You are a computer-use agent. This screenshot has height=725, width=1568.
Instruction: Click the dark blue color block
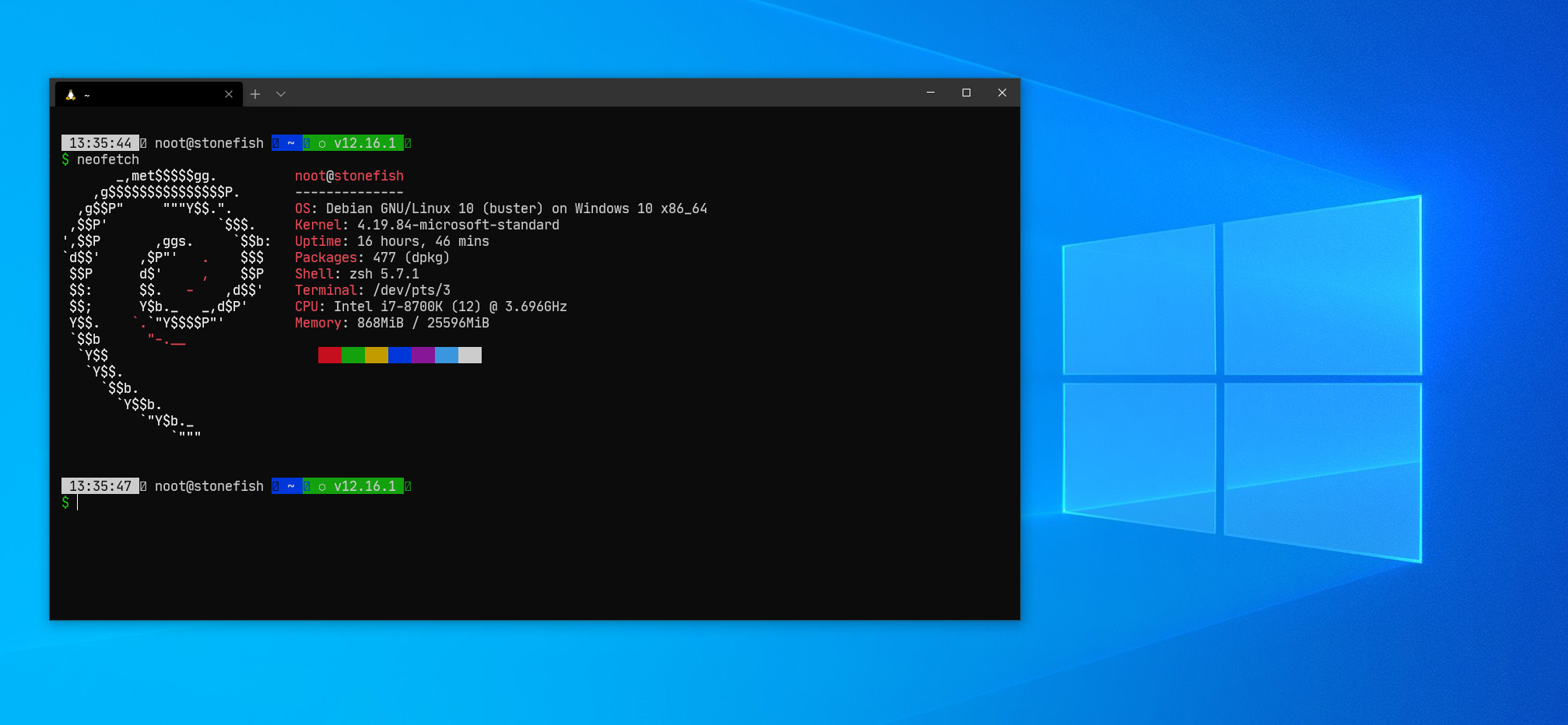tap(400, 355)
